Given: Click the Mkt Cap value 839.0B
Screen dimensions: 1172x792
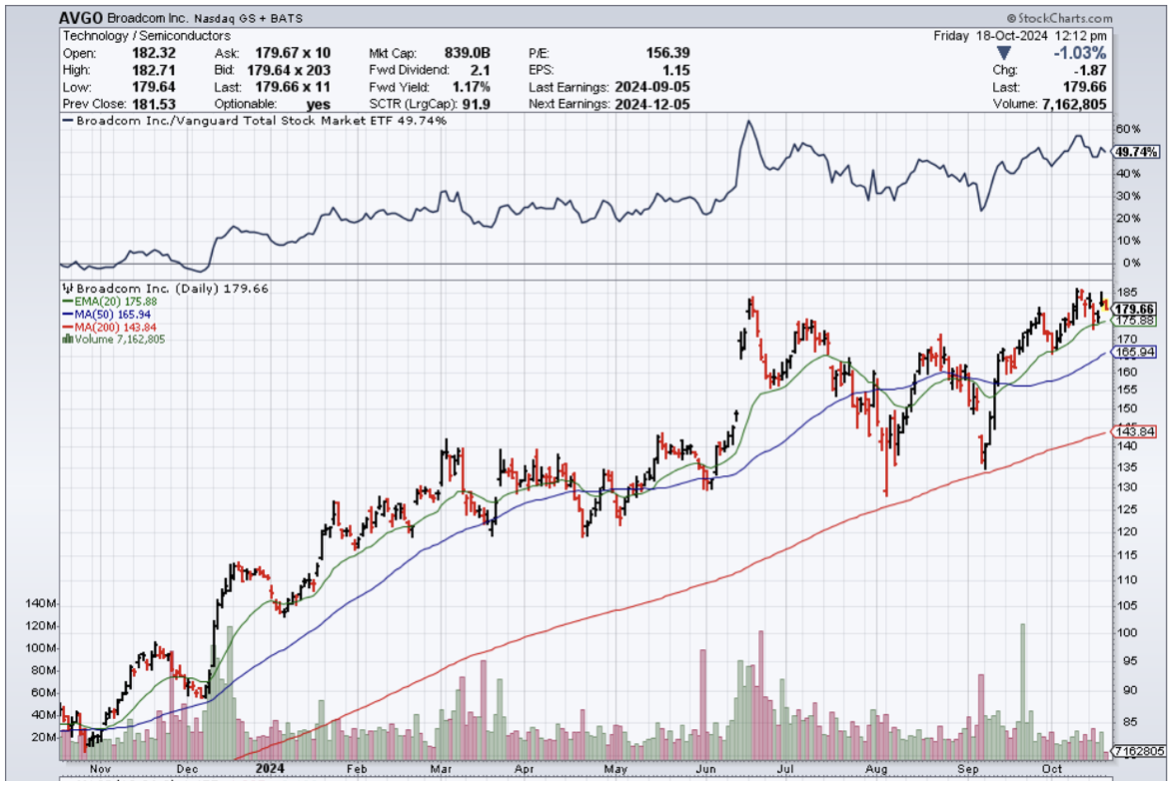Looking at the screenshot, I should 467,53.
